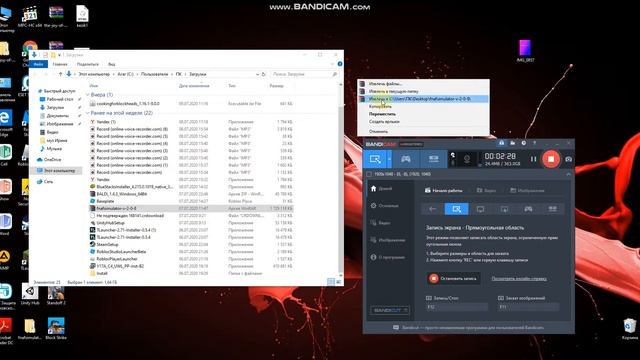The image size is (640, 360).
Task: Refresh the Explorer folder view
Action: pyautogui.click(x=264, y=74)
